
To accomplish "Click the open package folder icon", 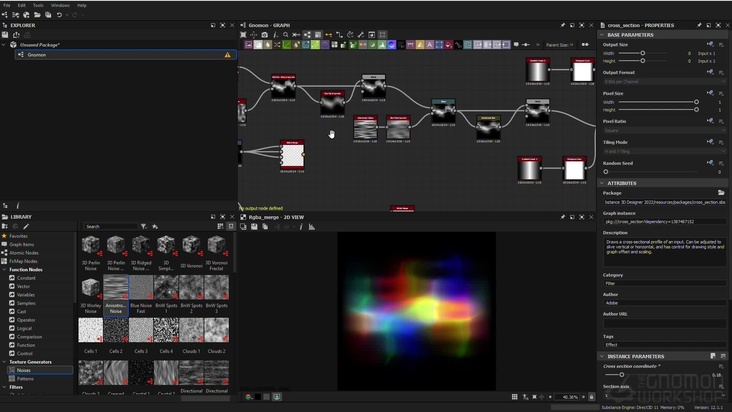I will pos(37,15).
